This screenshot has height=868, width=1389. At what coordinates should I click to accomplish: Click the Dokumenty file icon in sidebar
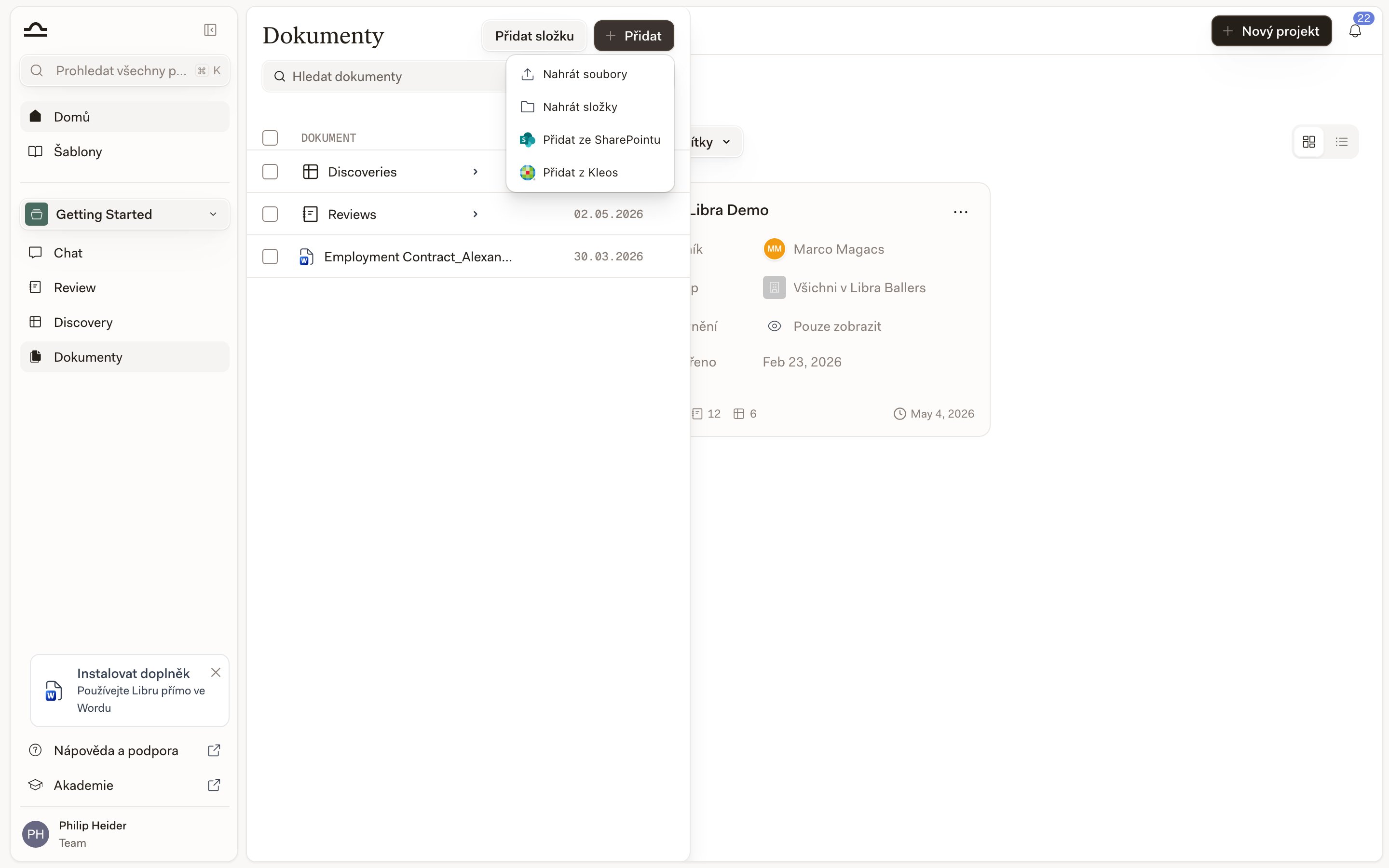tap(36, 356)
